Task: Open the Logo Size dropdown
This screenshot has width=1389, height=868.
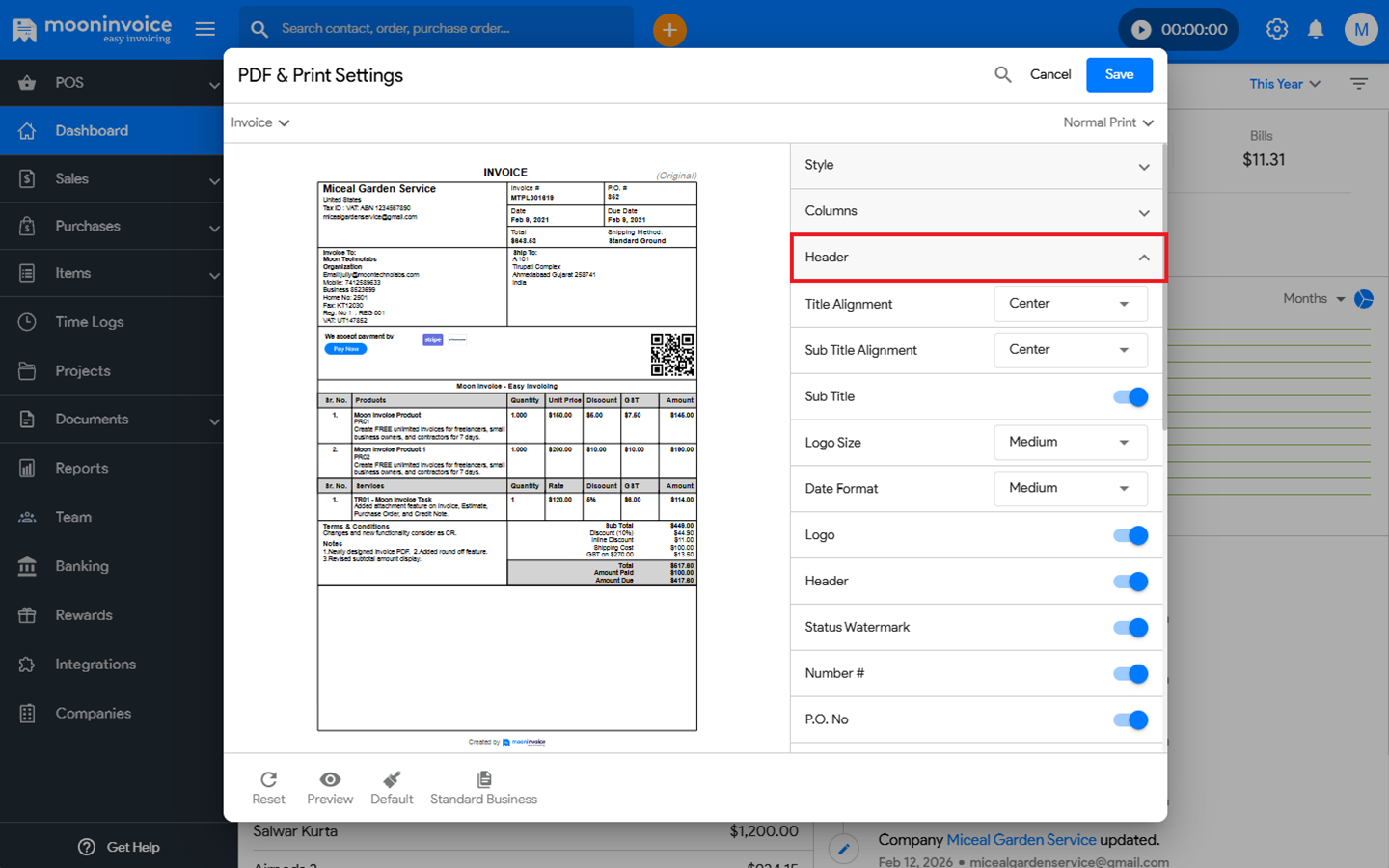Action: coord(1070,443)
